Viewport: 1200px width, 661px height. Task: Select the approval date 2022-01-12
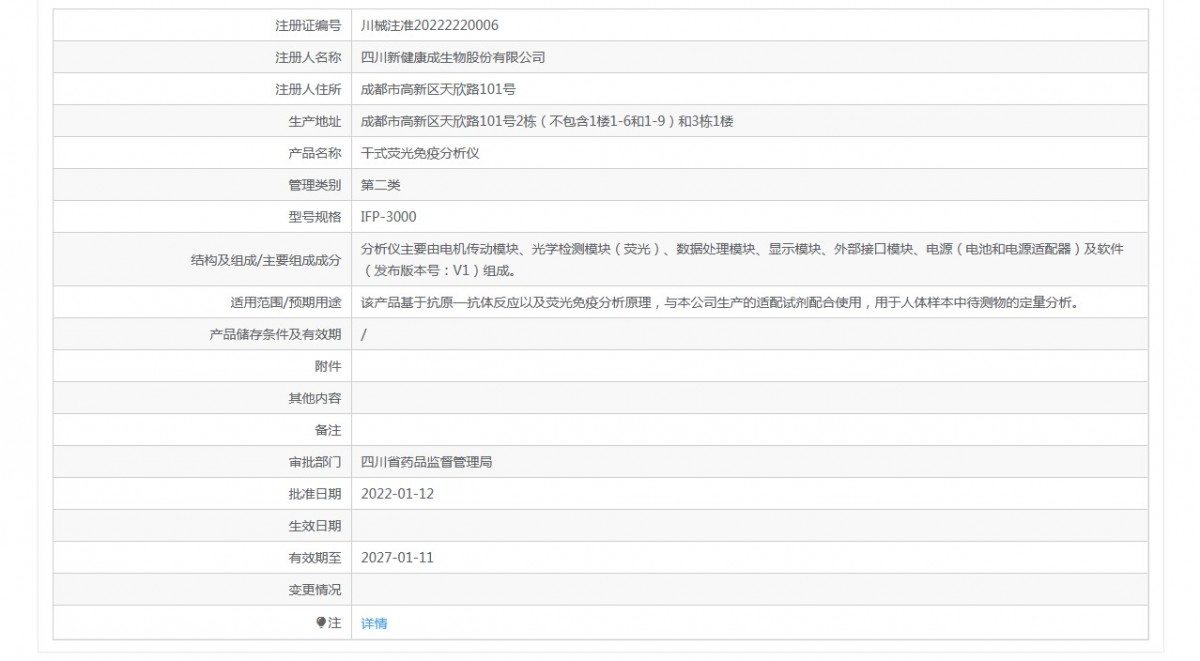tap(397, 494)
